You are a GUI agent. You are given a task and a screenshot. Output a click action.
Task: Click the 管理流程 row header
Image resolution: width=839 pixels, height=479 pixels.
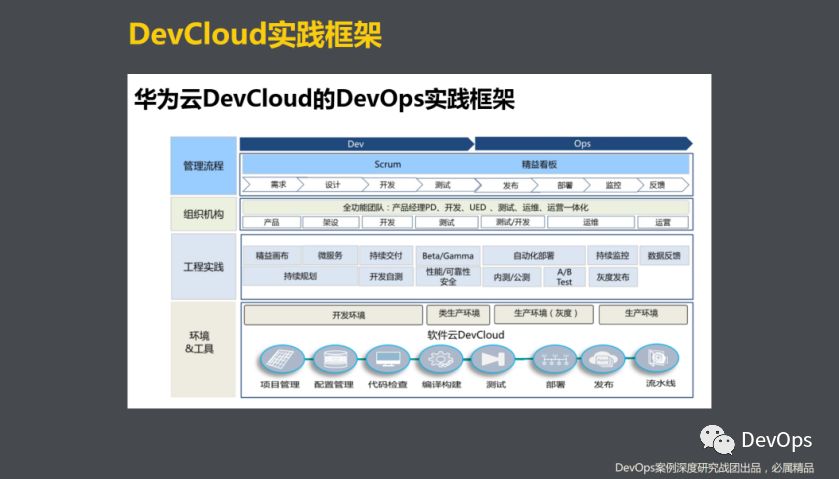coord(203,165)
